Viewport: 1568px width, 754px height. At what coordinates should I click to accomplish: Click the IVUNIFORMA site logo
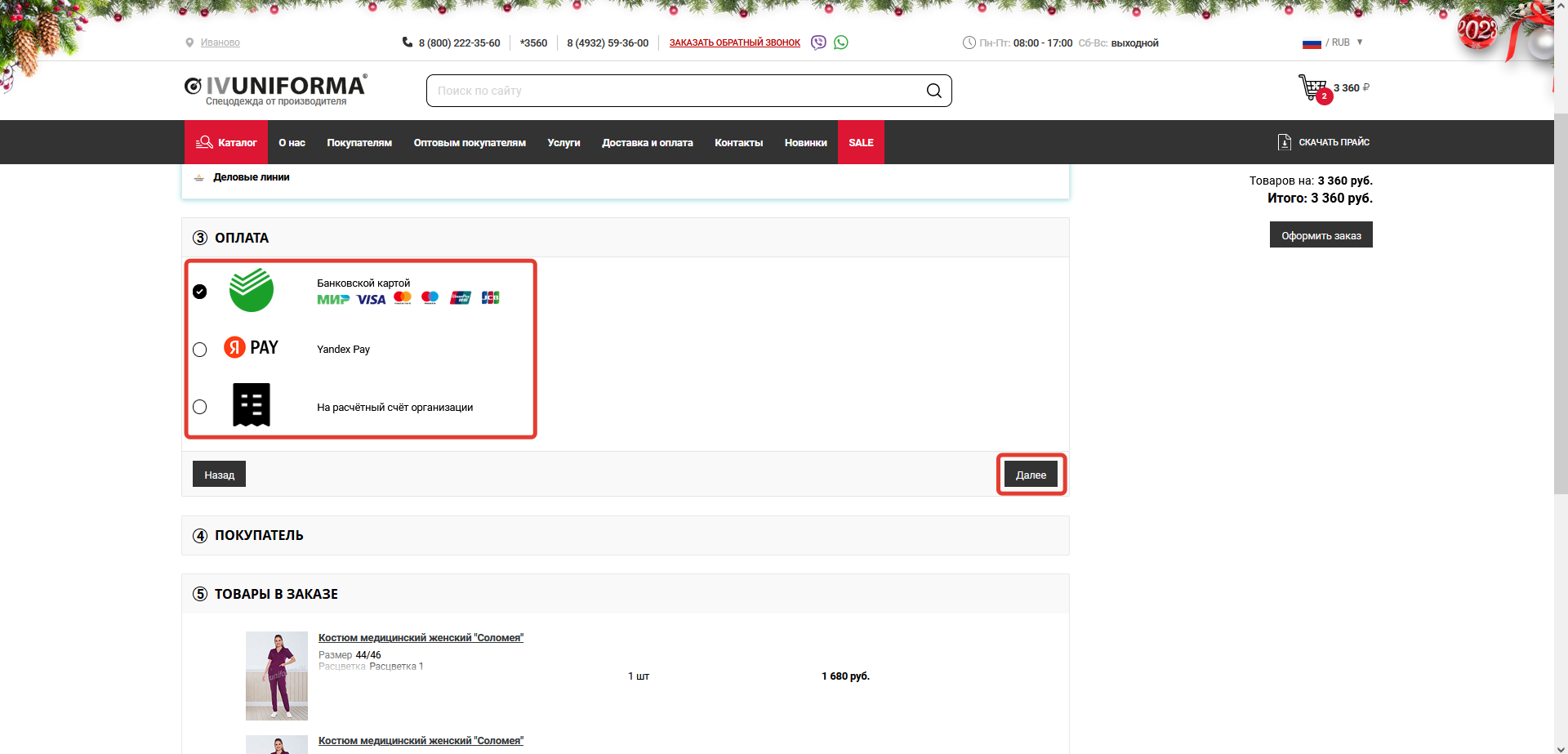[276, 88]
